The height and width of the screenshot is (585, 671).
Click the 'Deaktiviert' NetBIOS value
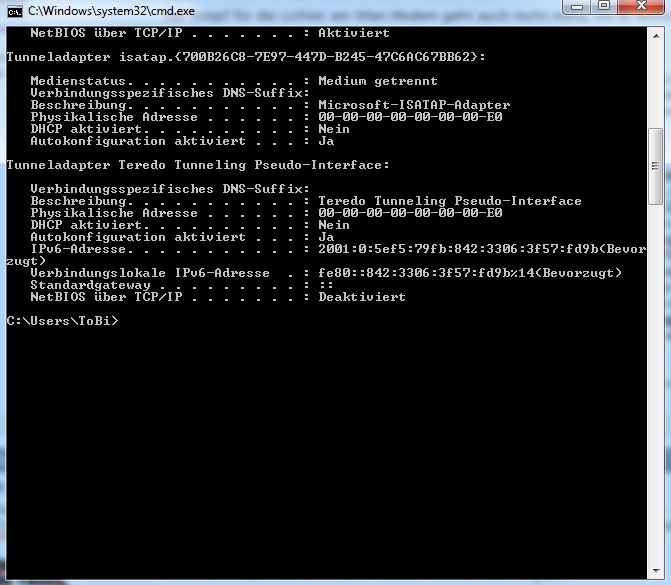coord(362,297)
